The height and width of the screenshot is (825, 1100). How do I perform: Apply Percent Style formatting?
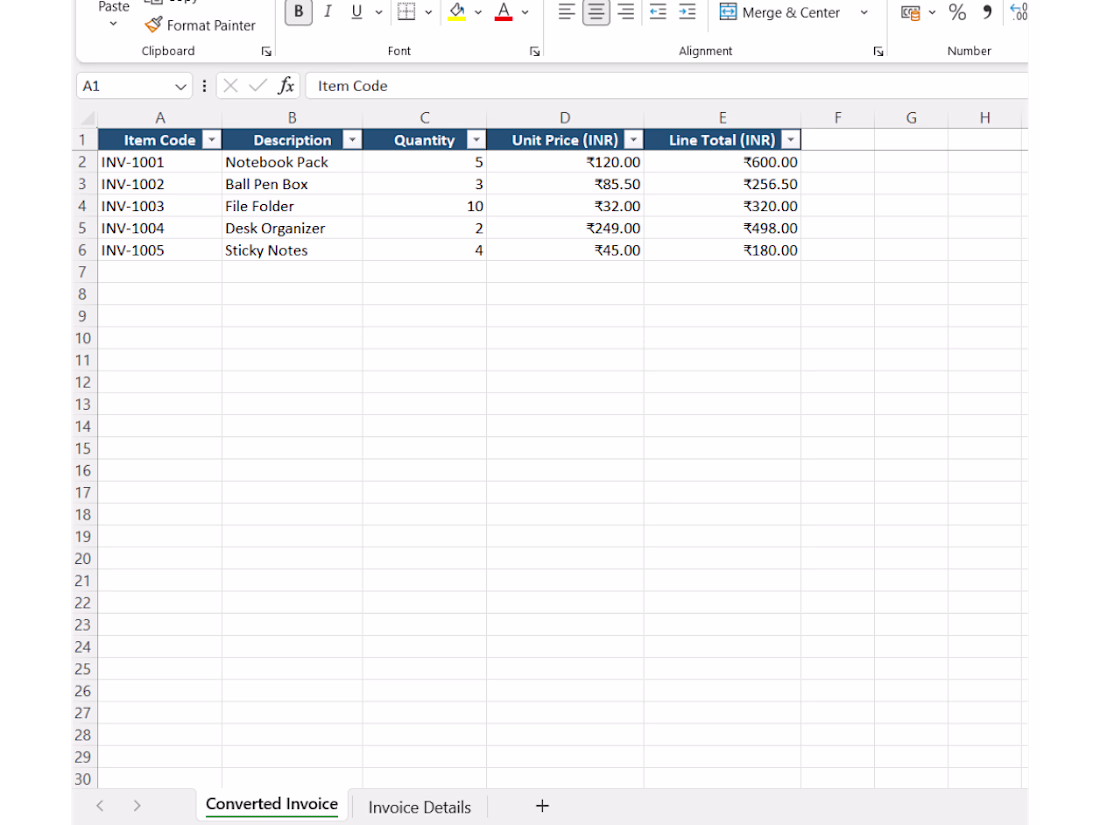pos(958,12)
